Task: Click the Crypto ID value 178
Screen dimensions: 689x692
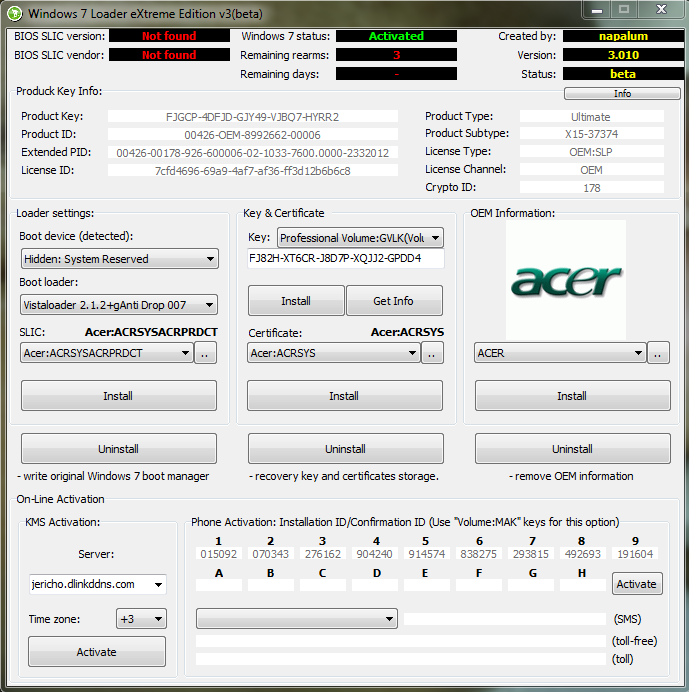Action: click(591, 188)
